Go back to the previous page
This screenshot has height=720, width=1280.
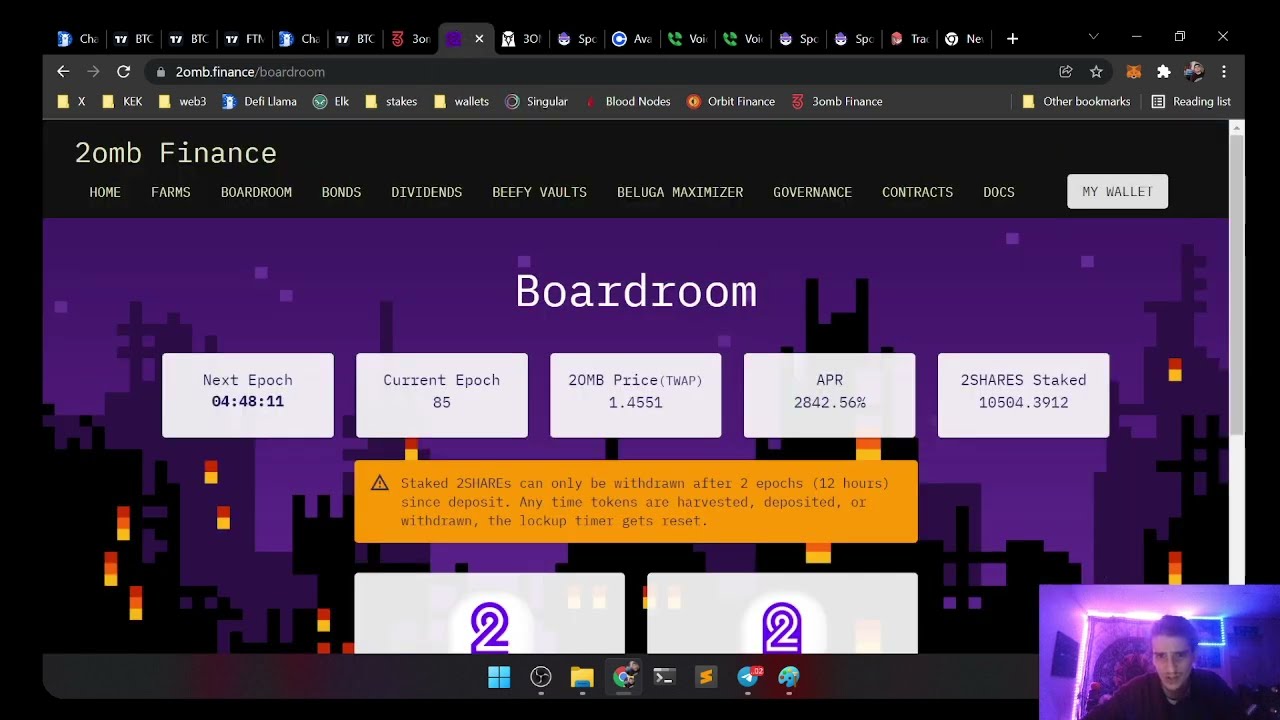coord(63,71)
